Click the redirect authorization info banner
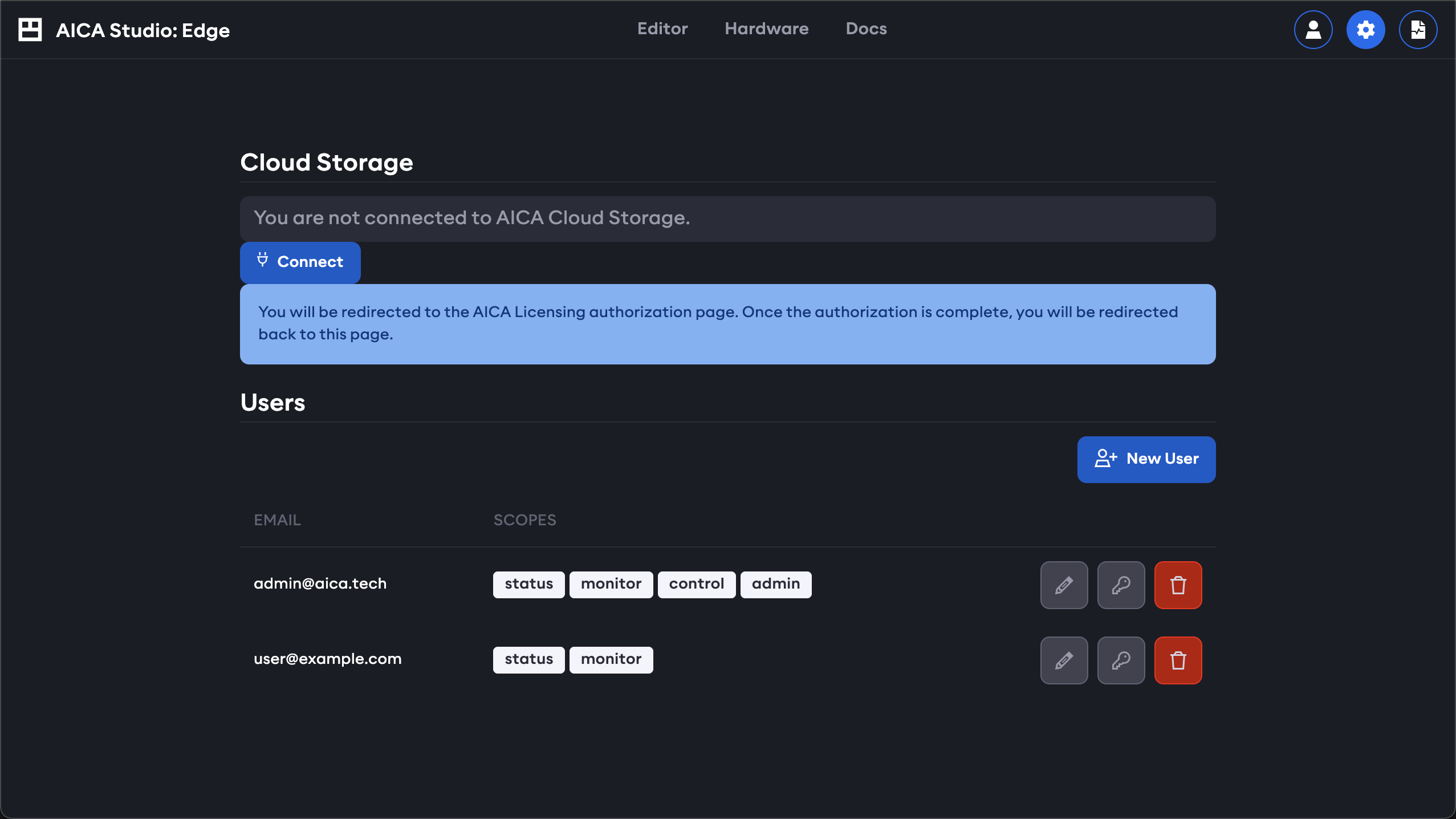Image resolution: width=1456 pixels, height=819 pixels. pyautogui.click(x=728, y=324)
